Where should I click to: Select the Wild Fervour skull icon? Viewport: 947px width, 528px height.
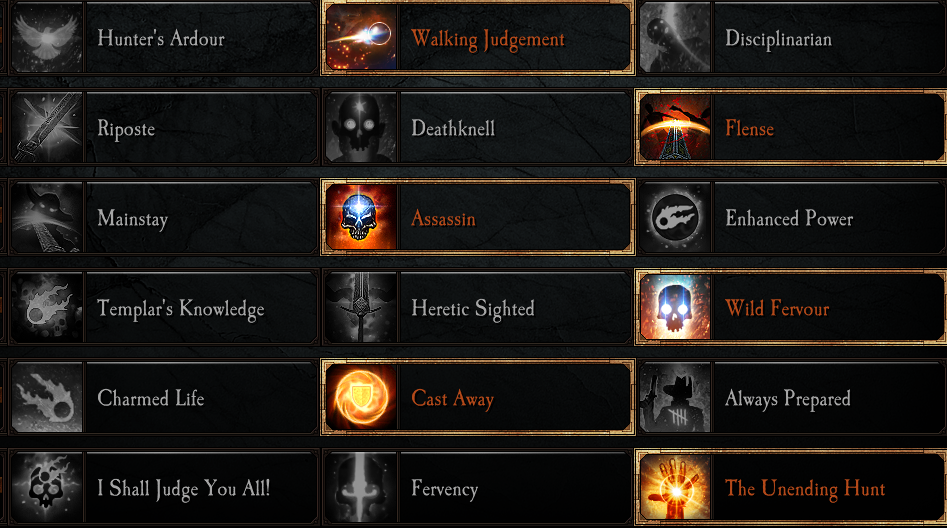point(675,307)
